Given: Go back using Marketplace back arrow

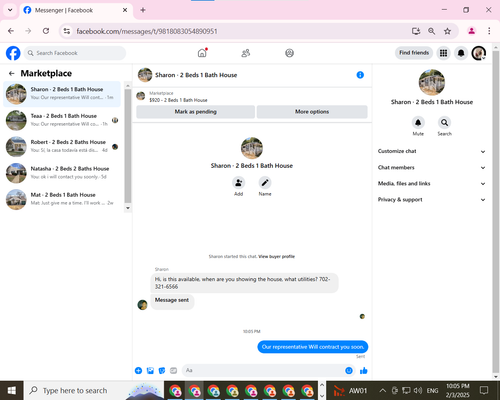Looking at the screenshot, I should point(12,73).
